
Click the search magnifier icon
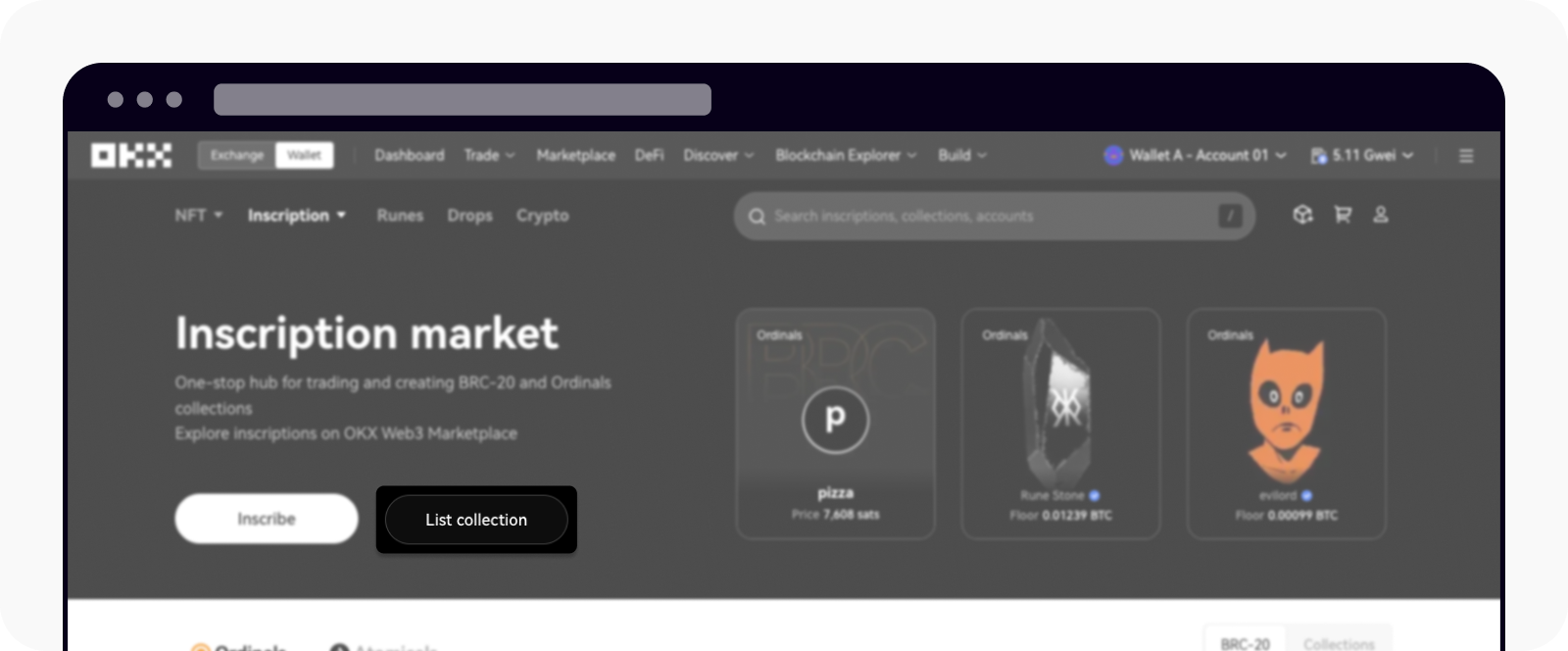(x=757, y=216)
